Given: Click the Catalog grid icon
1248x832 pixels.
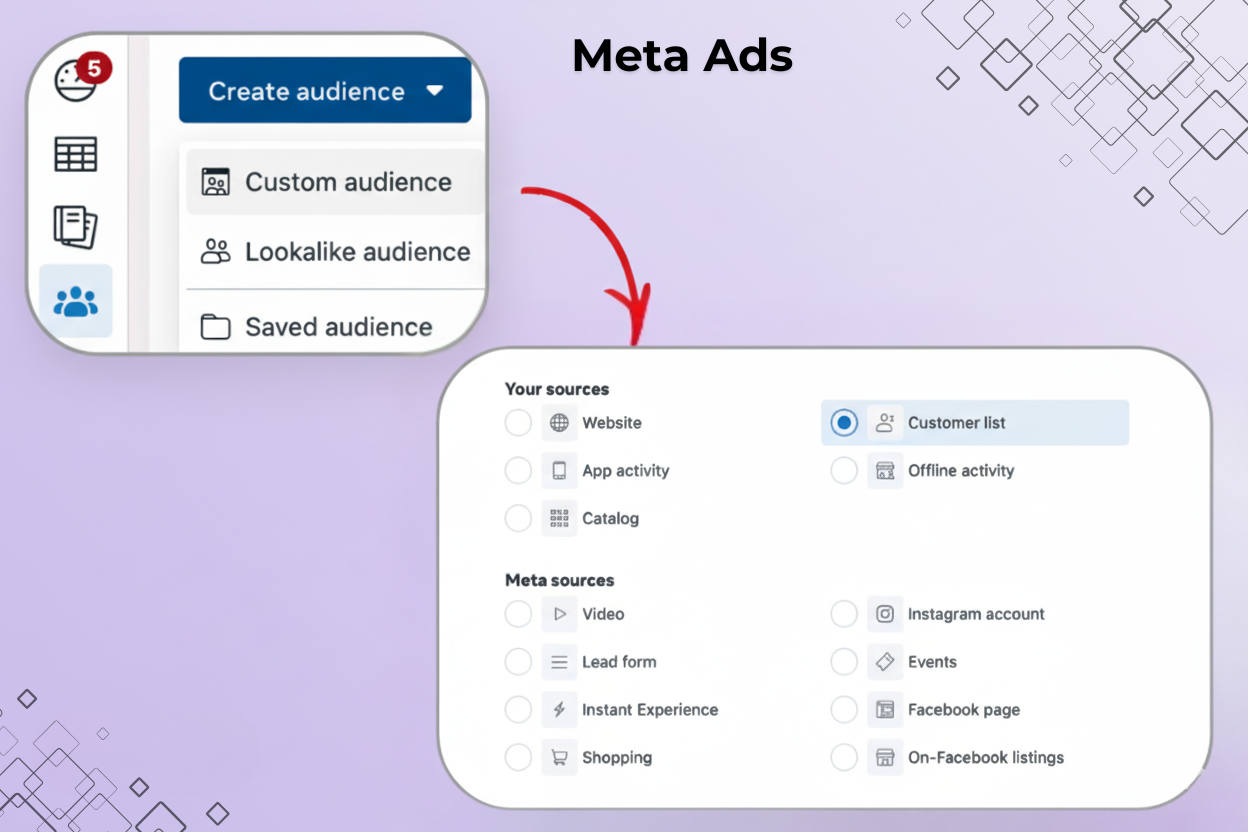Looking at the screenshot, I should pos(559,519).
